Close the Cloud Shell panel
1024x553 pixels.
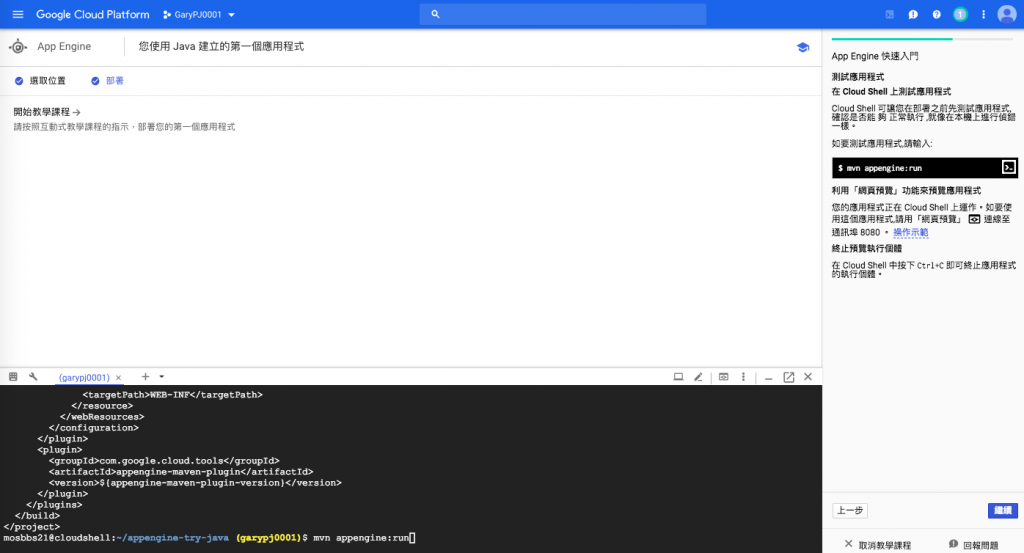point(808,377)
